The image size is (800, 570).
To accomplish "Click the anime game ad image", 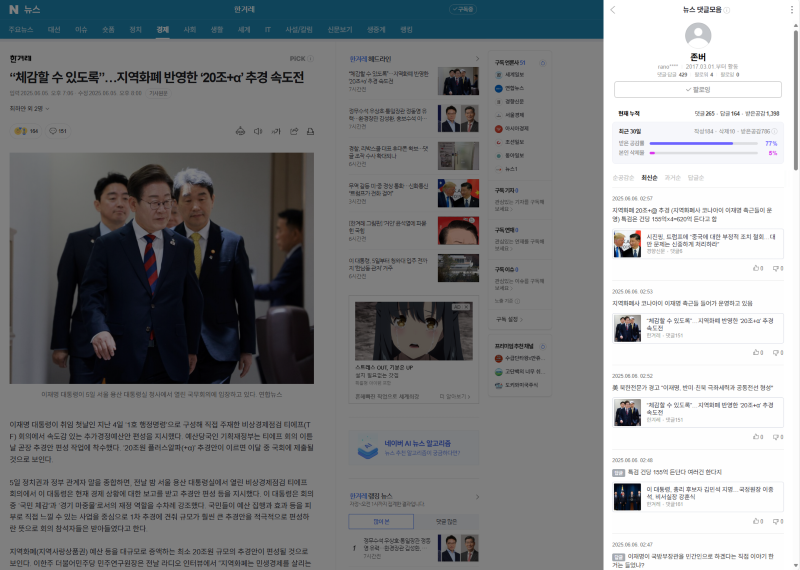I will point(413,331).
